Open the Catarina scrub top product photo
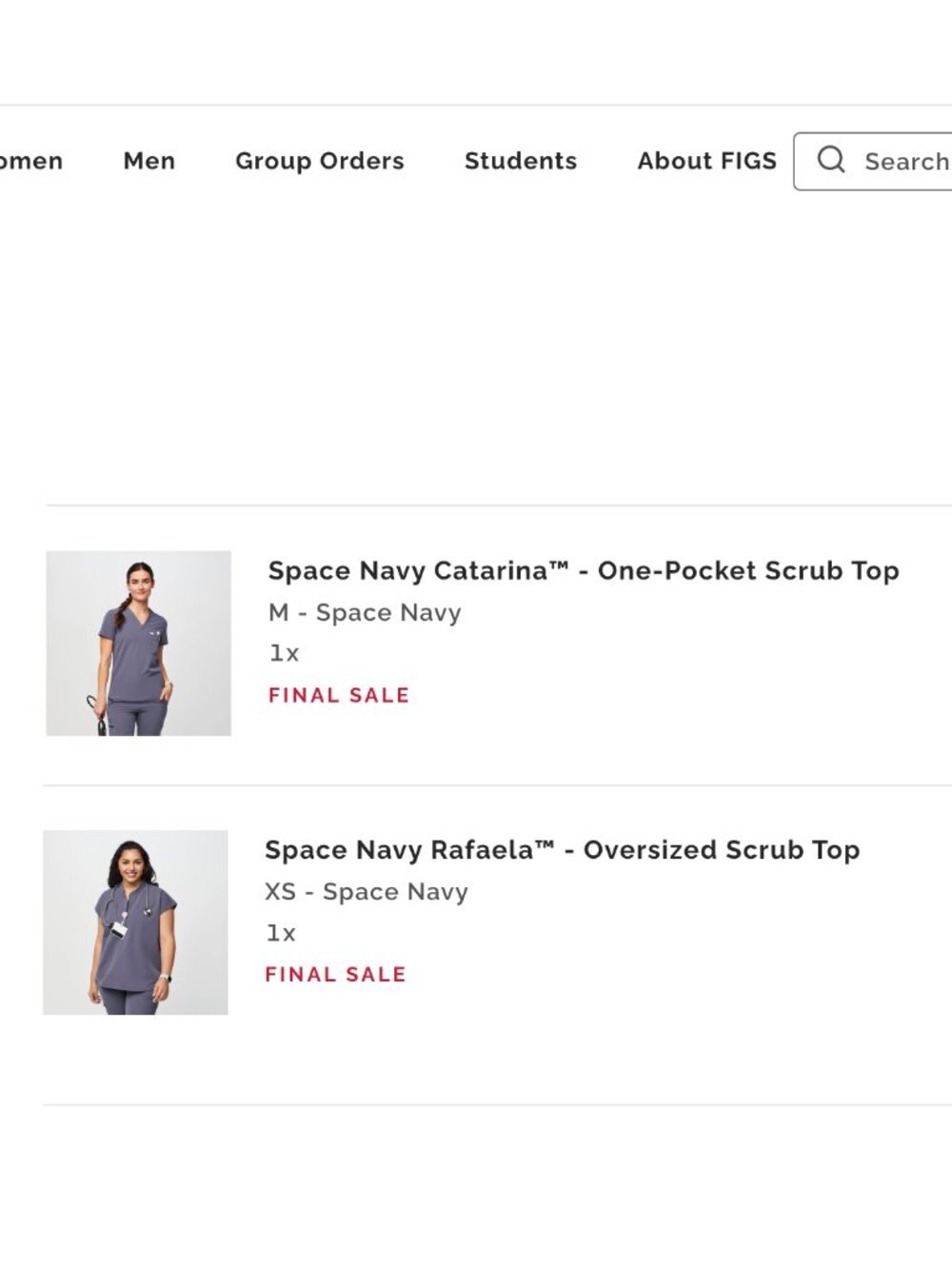This screenshot has width=952, height=1269. click(x=138, y=643)
